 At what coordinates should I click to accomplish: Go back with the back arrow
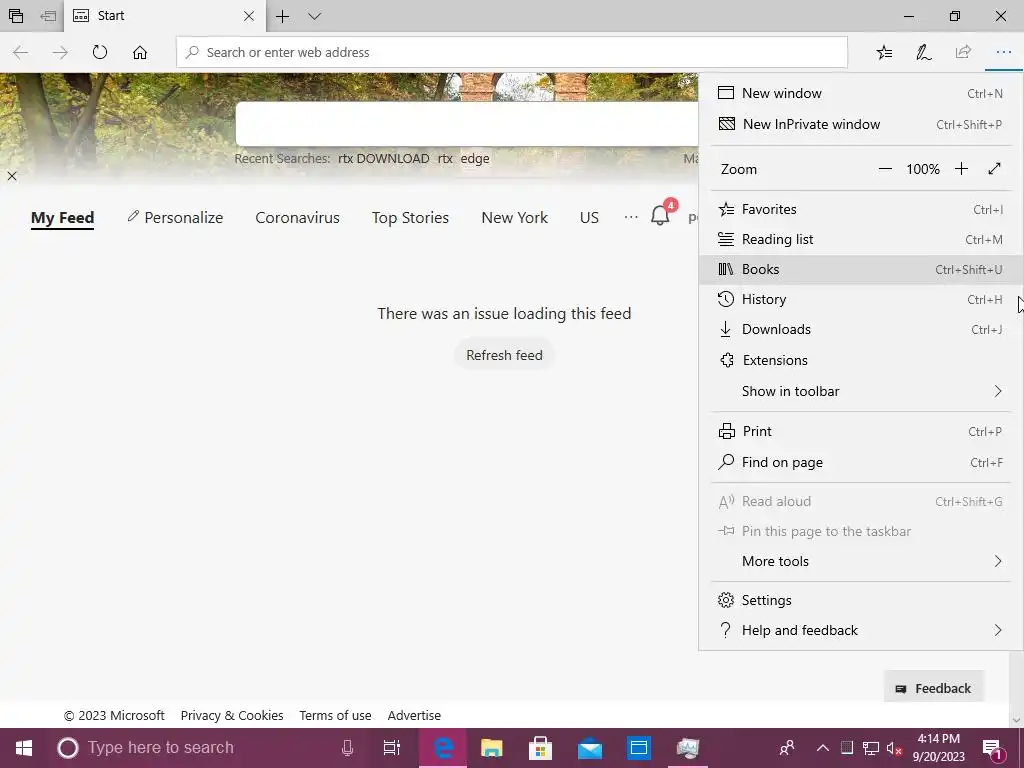click(21, 52)
